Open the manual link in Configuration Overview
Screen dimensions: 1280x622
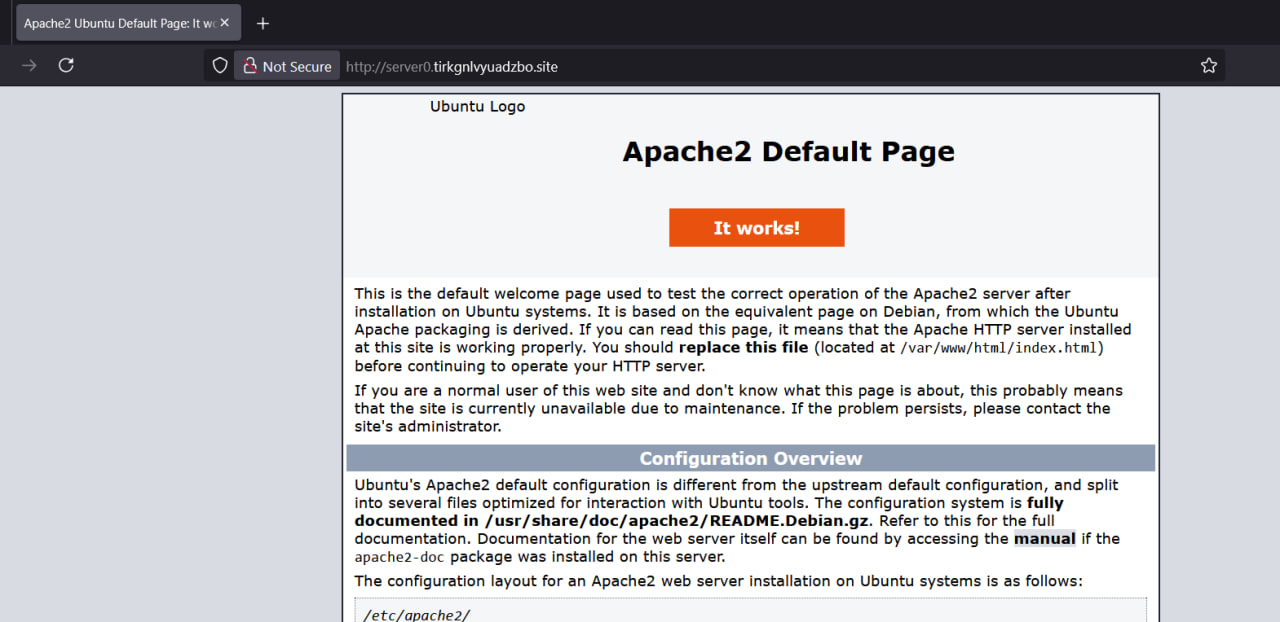(1044, 539)
